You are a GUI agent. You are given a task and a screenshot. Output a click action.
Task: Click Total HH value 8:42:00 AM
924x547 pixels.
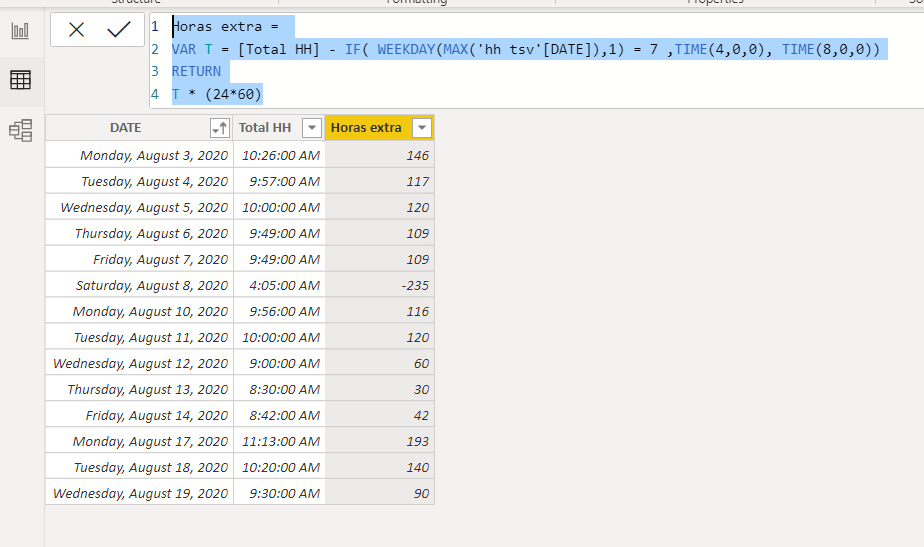click(279, 415)
